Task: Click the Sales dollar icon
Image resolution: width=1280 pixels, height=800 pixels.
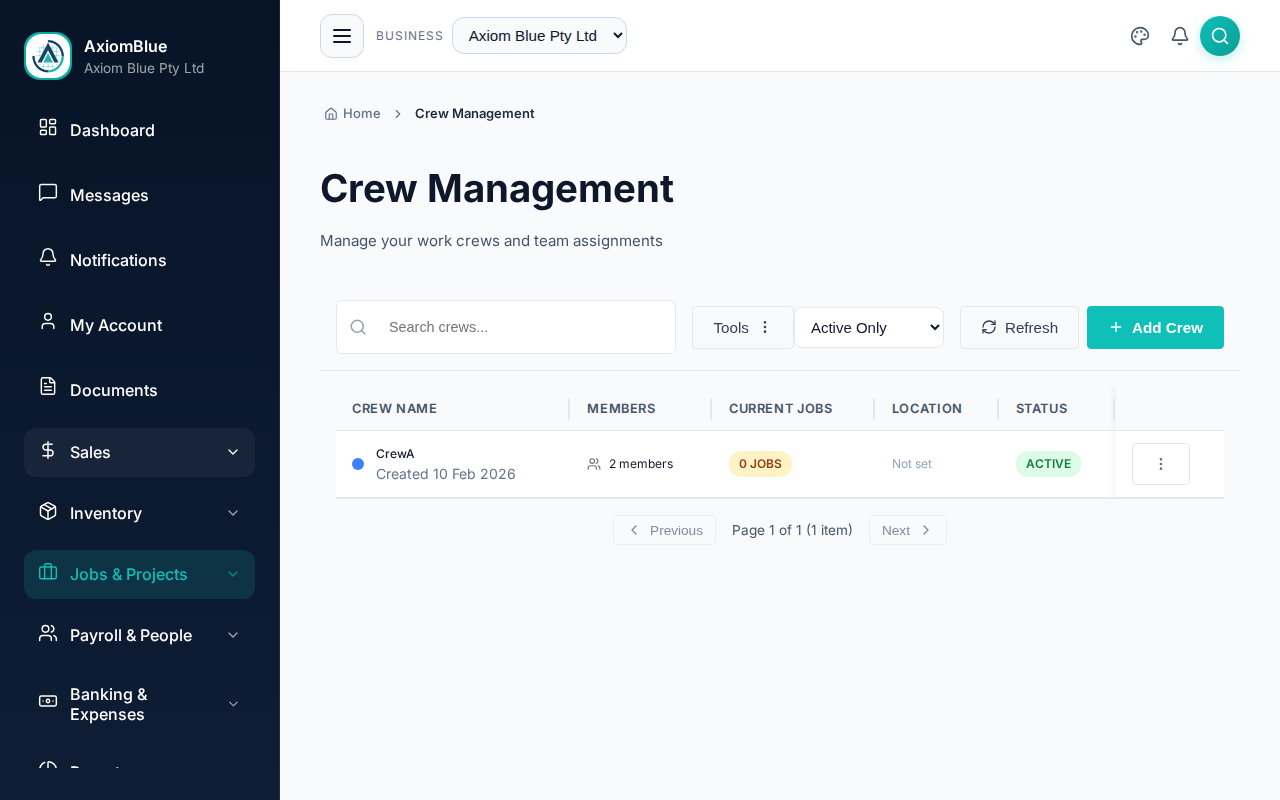Action: (48, 450)
